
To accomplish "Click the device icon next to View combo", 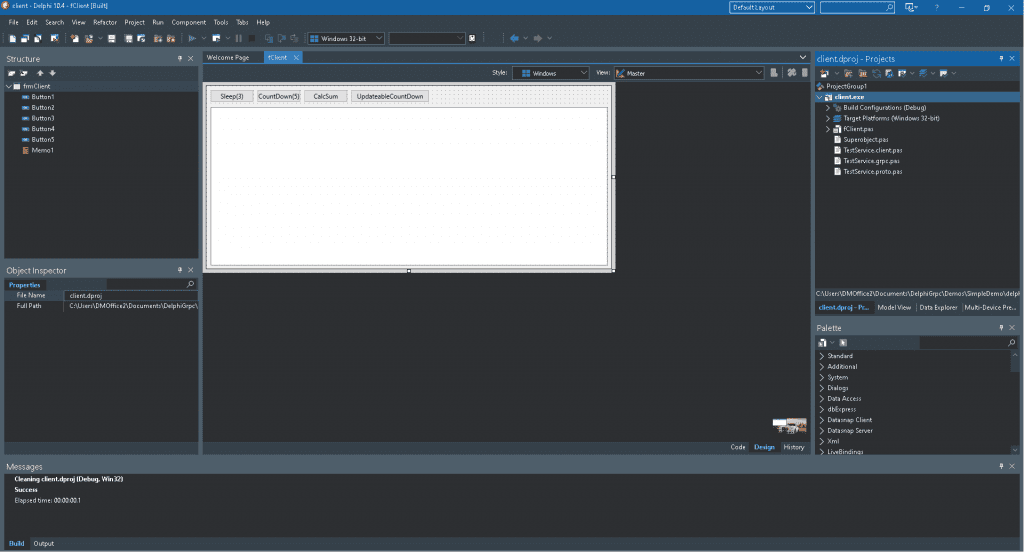I will tap(774, 73).
